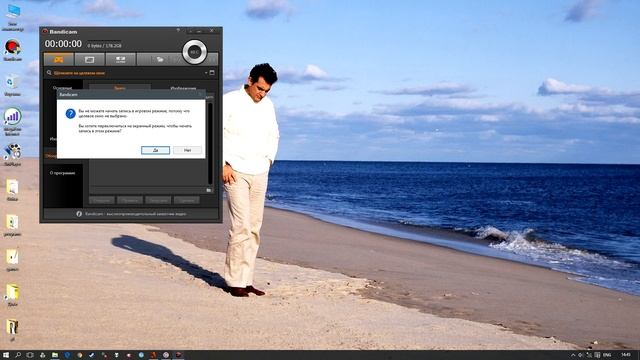The height and width of the screenshot is (360, 640).
Task: Select the orange highlighted video tab
Action: (120, 88)
